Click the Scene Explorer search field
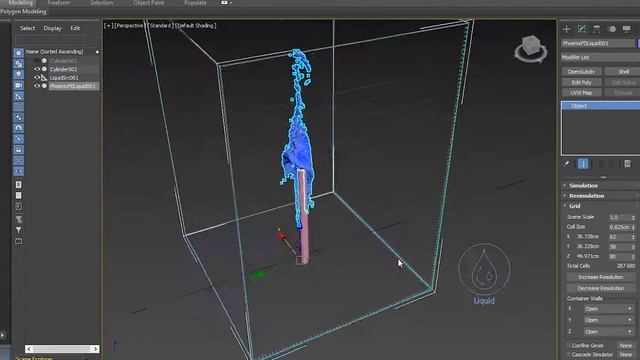Screen dimensions: 640x360 click(x=51, y=40)
